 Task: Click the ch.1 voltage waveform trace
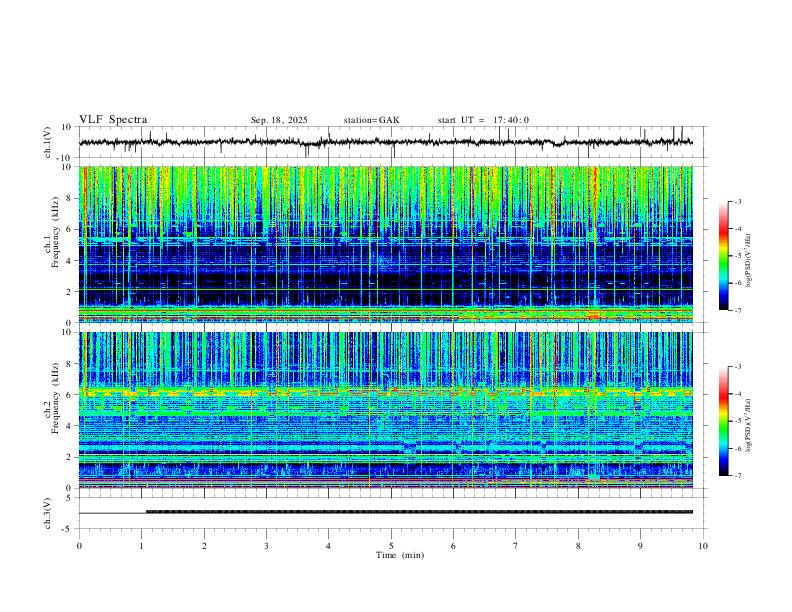[386, 142]
